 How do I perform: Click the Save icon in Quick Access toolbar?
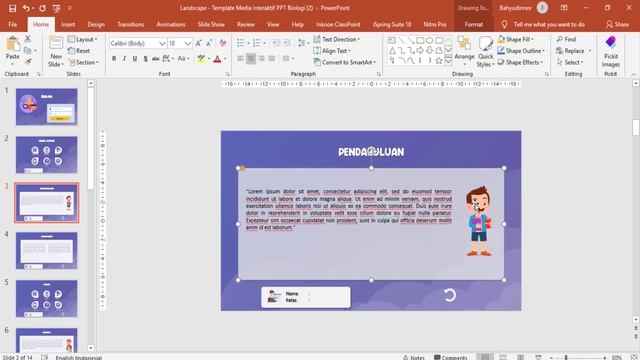point(12,8)
